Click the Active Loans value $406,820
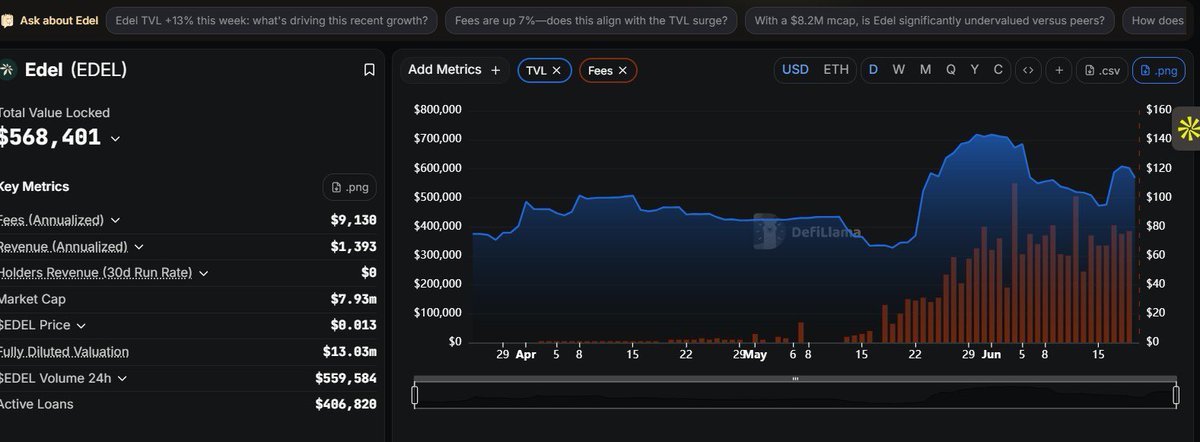This screenshot has width=1200, height=442. pyautogui.click(x=346, y=404)
